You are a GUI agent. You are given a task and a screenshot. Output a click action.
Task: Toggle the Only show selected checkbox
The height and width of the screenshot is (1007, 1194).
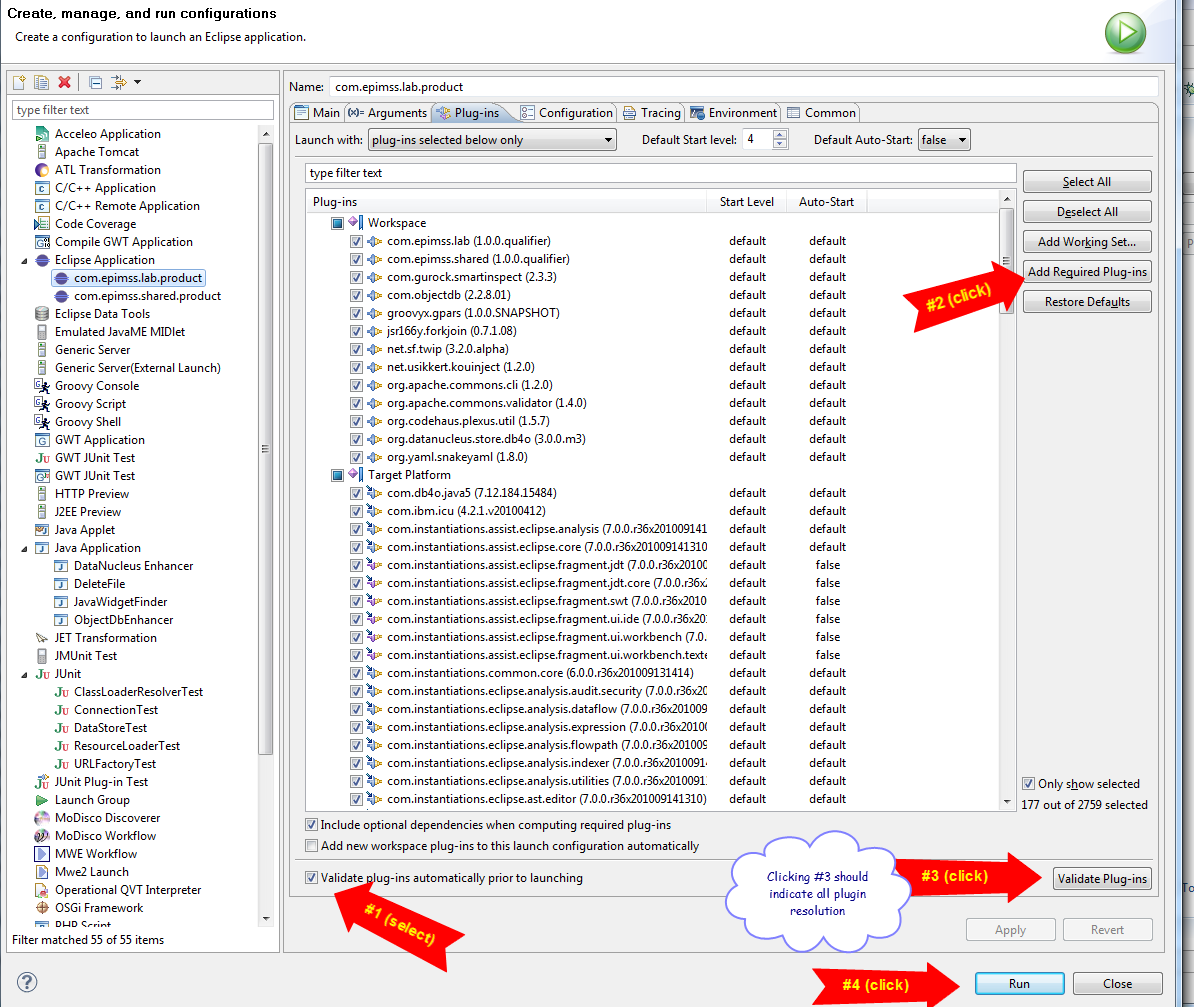(x=1028, y=784)
